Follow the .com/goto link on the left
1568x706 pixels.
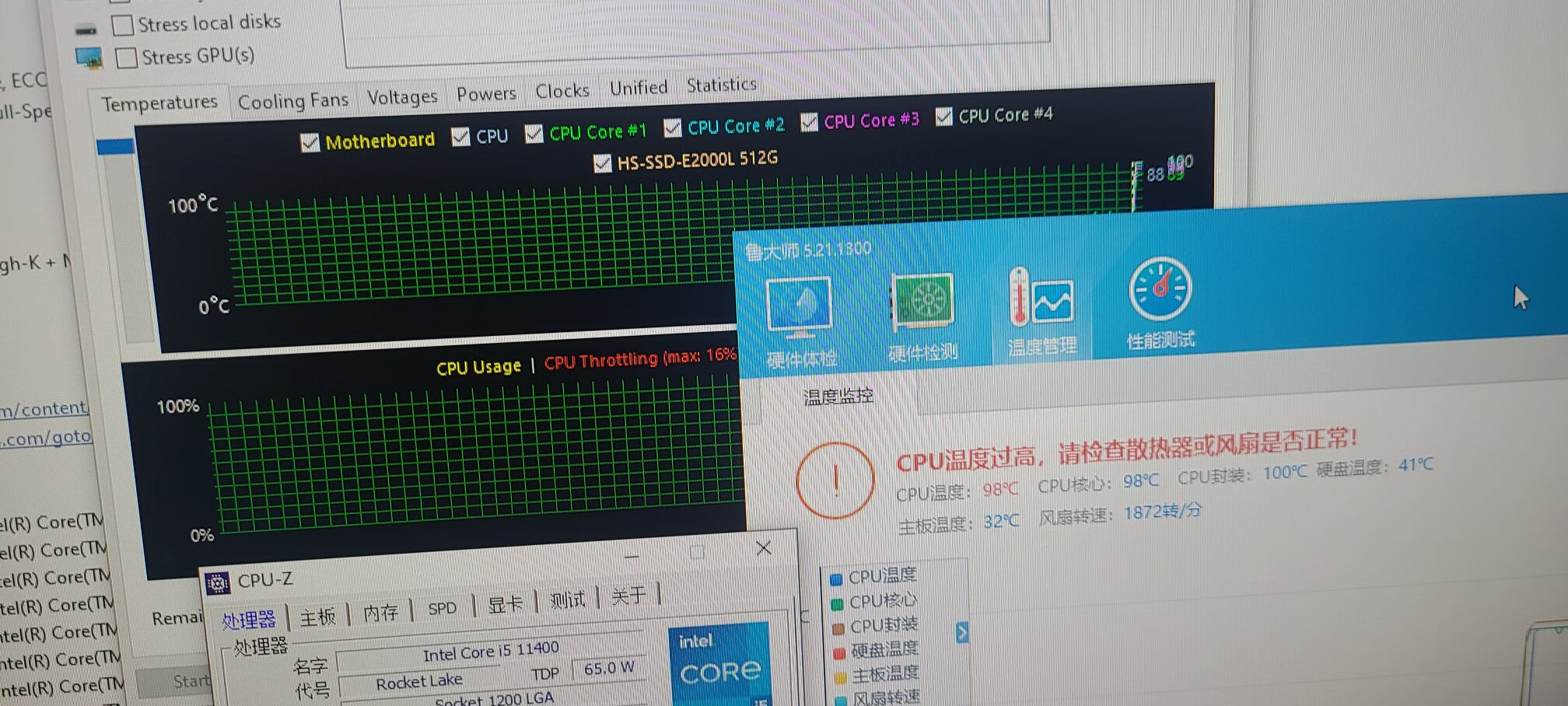pyautogui.click(x=46, y=438)
